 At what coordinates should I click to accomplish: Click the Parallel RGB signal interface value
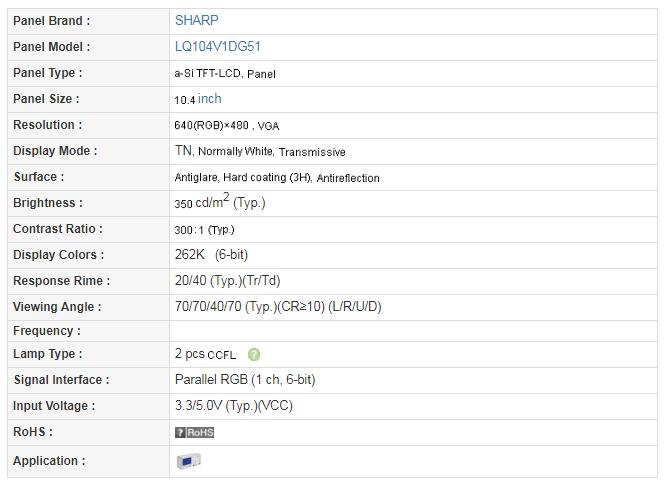[x=245, y=379]
